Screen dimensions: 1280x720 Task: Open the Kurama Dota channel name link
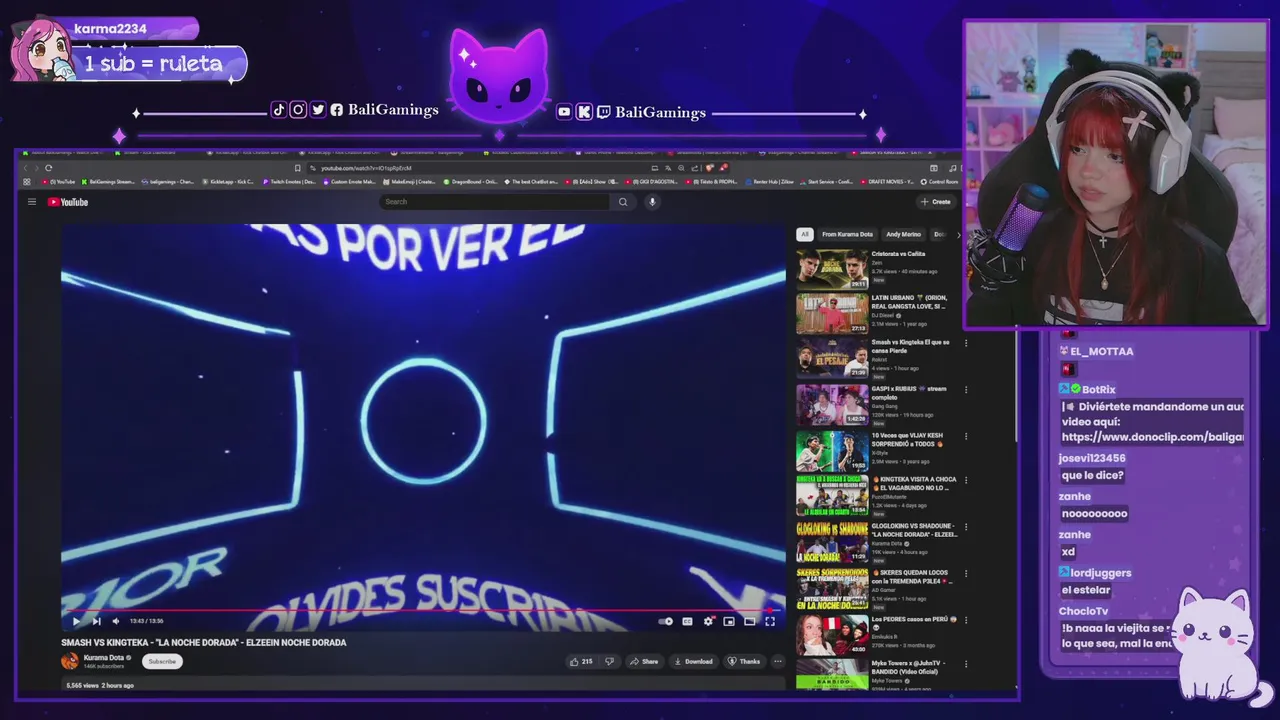coord(104,658)
